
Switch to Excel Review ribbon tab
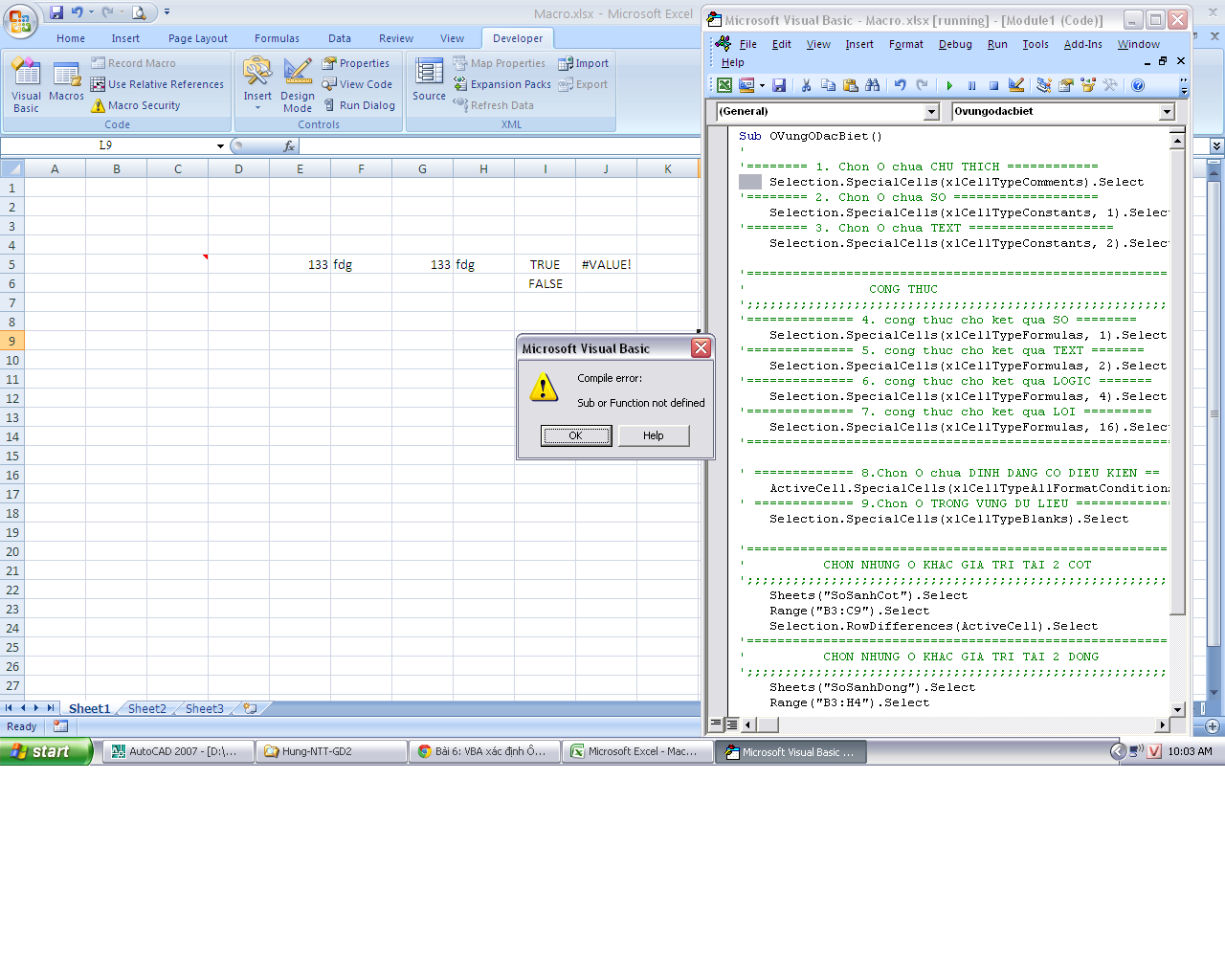coord(396,38)
